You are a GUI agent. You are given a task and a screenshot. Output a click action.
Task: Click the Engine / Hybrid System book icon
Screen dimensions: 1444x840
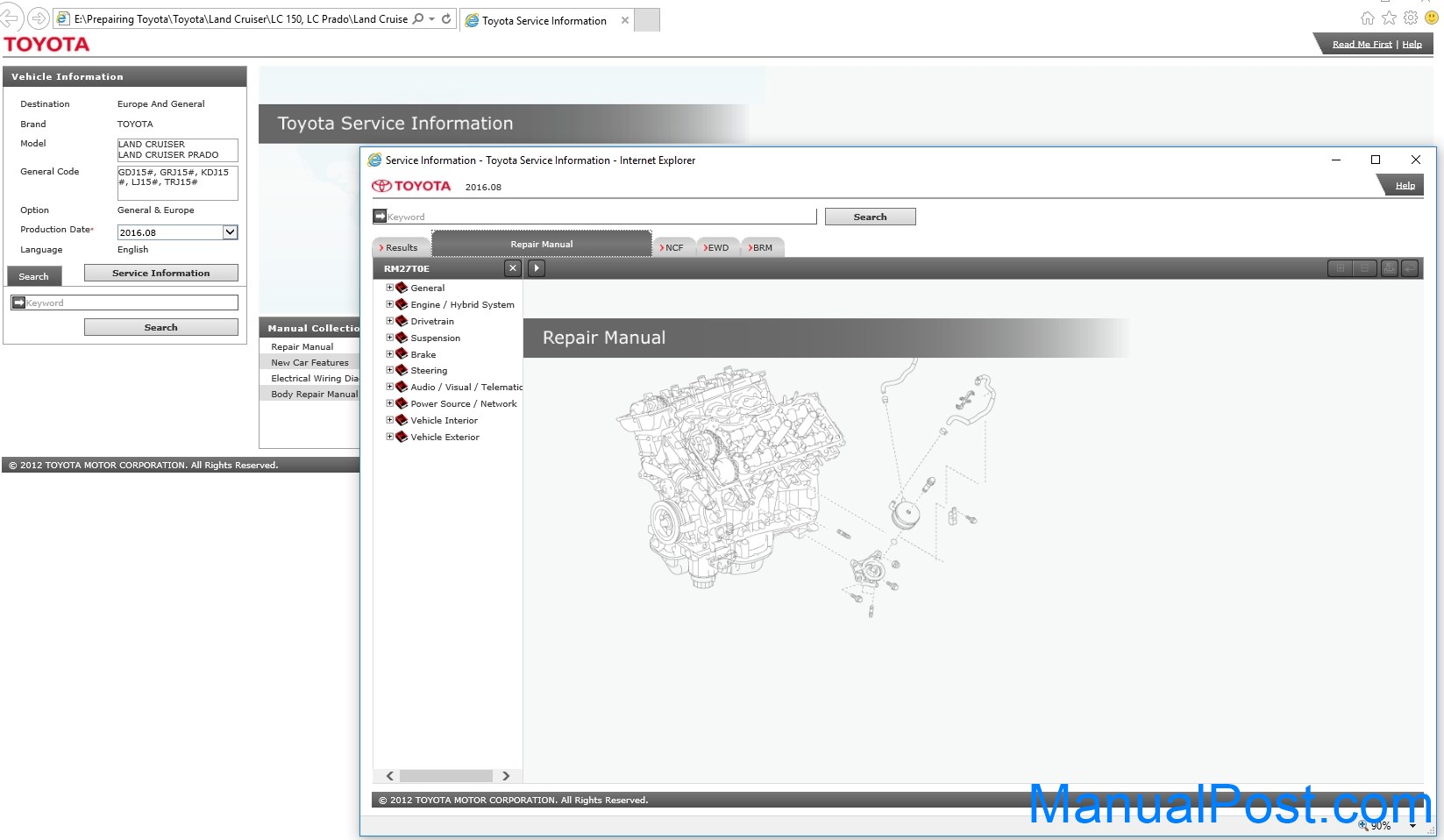point(402,304)
